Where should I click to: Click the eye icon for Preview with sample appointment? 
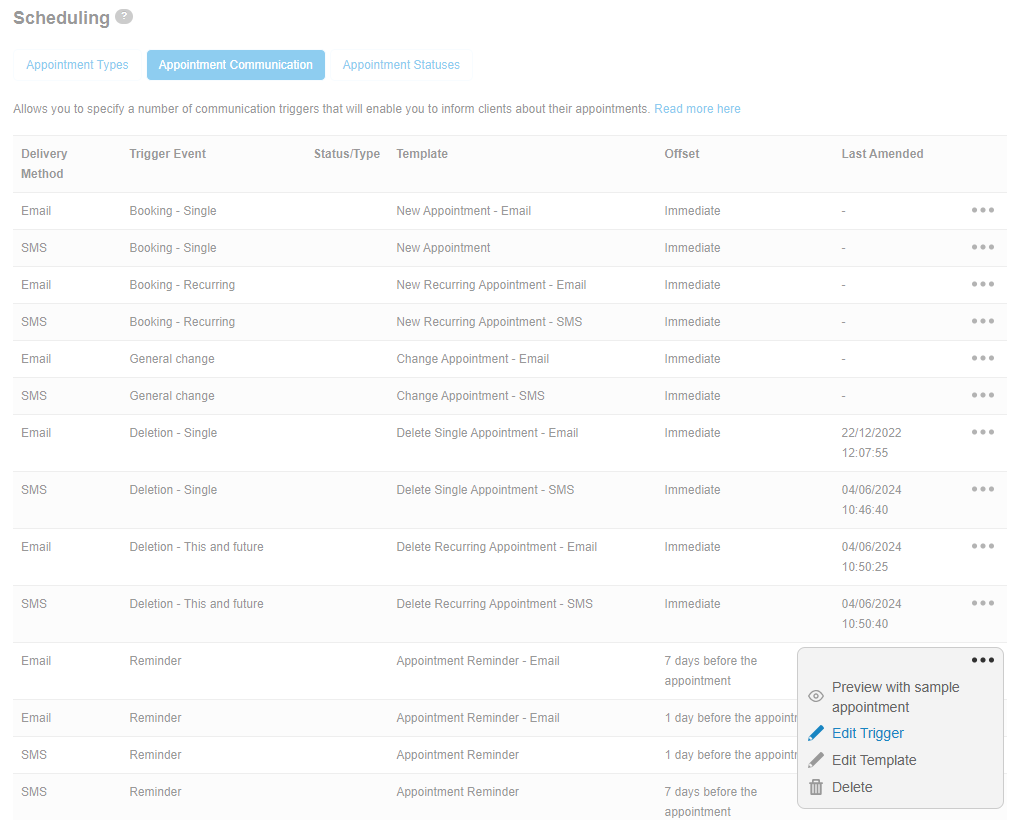click(816, 697)
